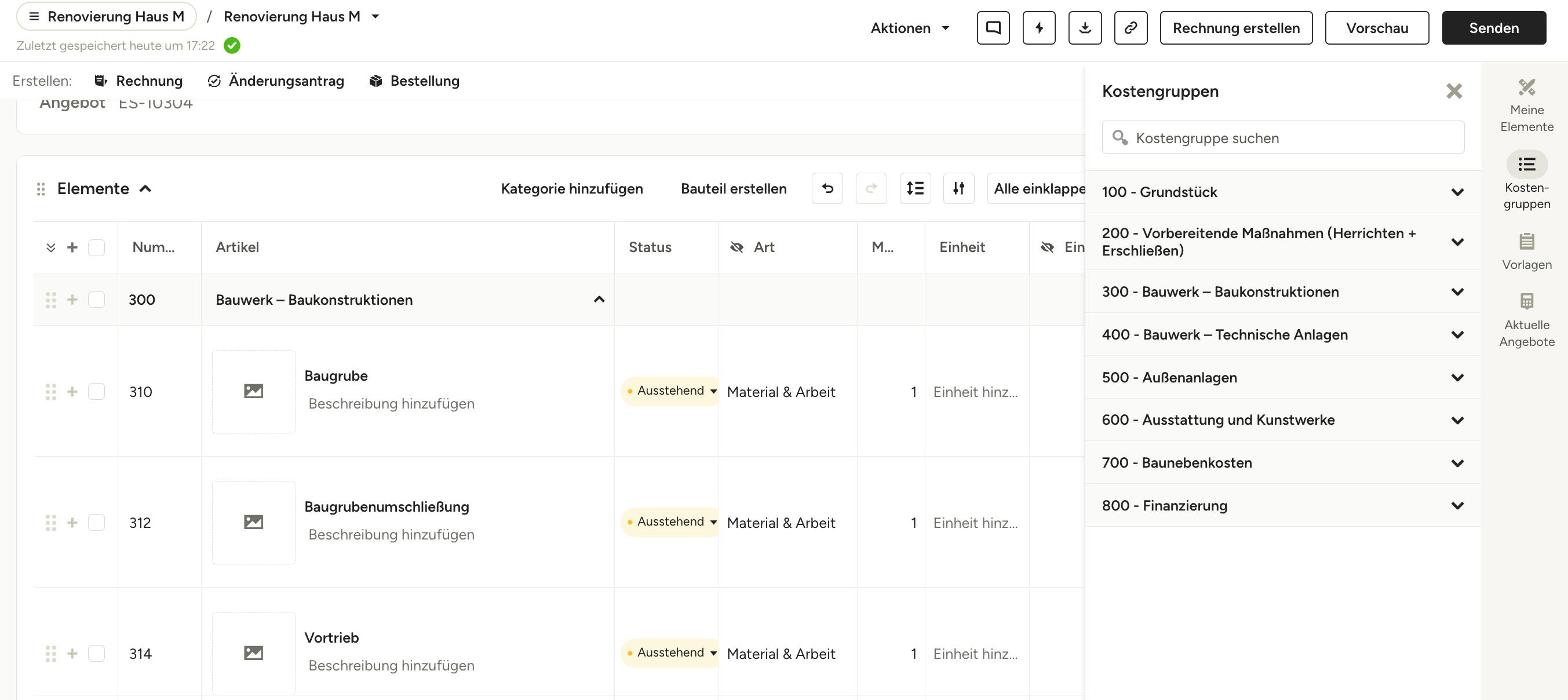Open the Ausstehend status dropdown for Baugrube
Viewport: 1568px width, 700px height.
[x=671, y=391]
